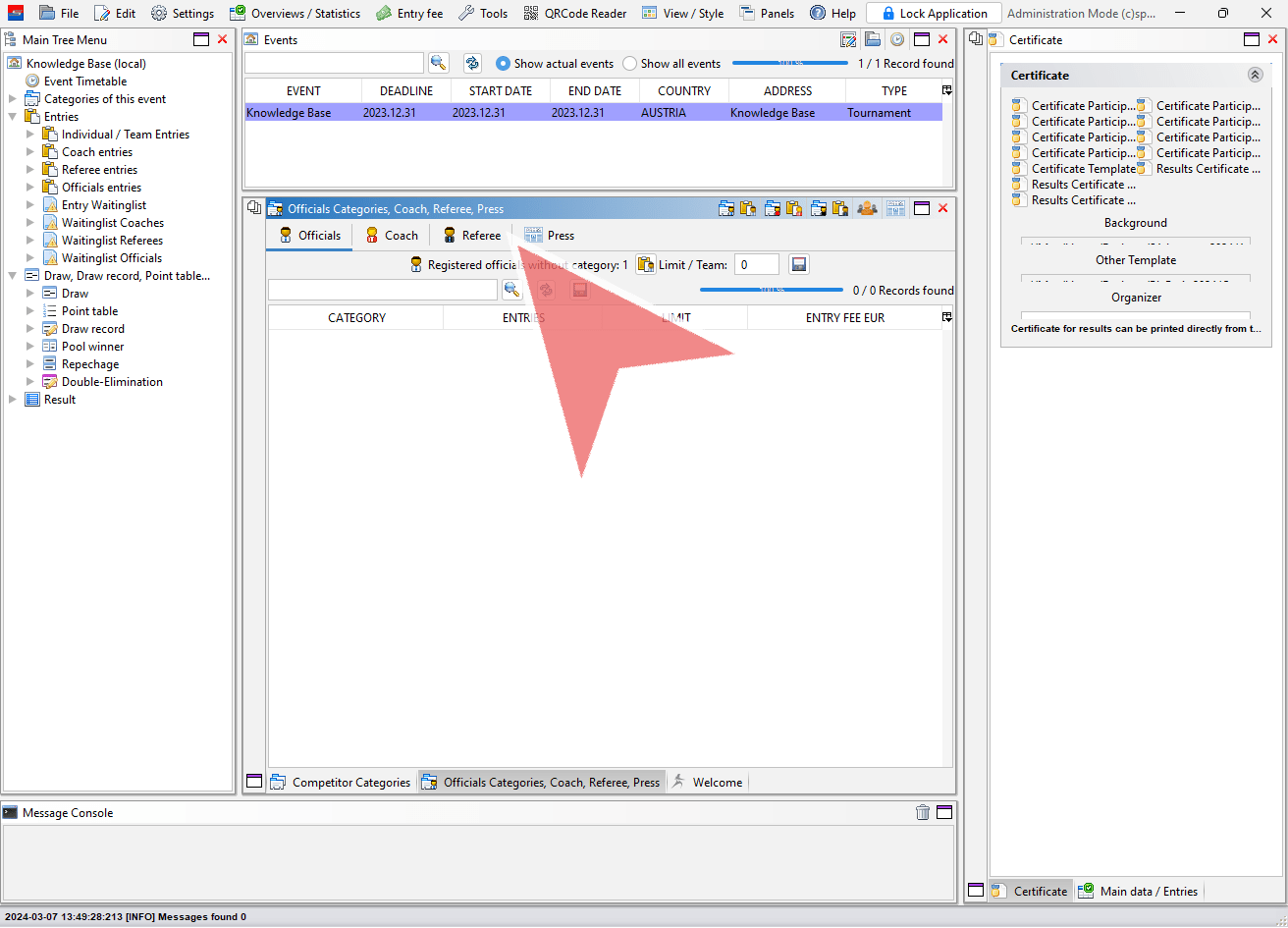Click Lock Application button

point(934,14)
